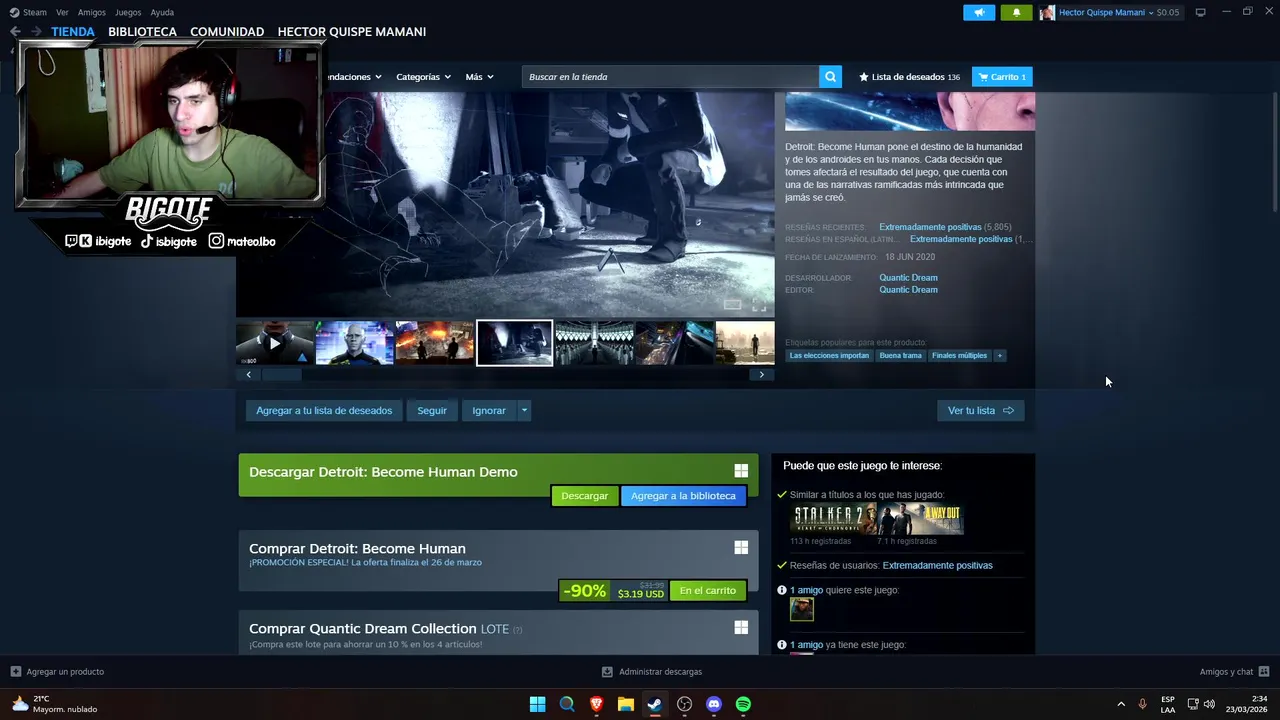1280x720 pixels.
Task: Expand the Ignorar options dropdown arrow
Action: coord(524,410)
